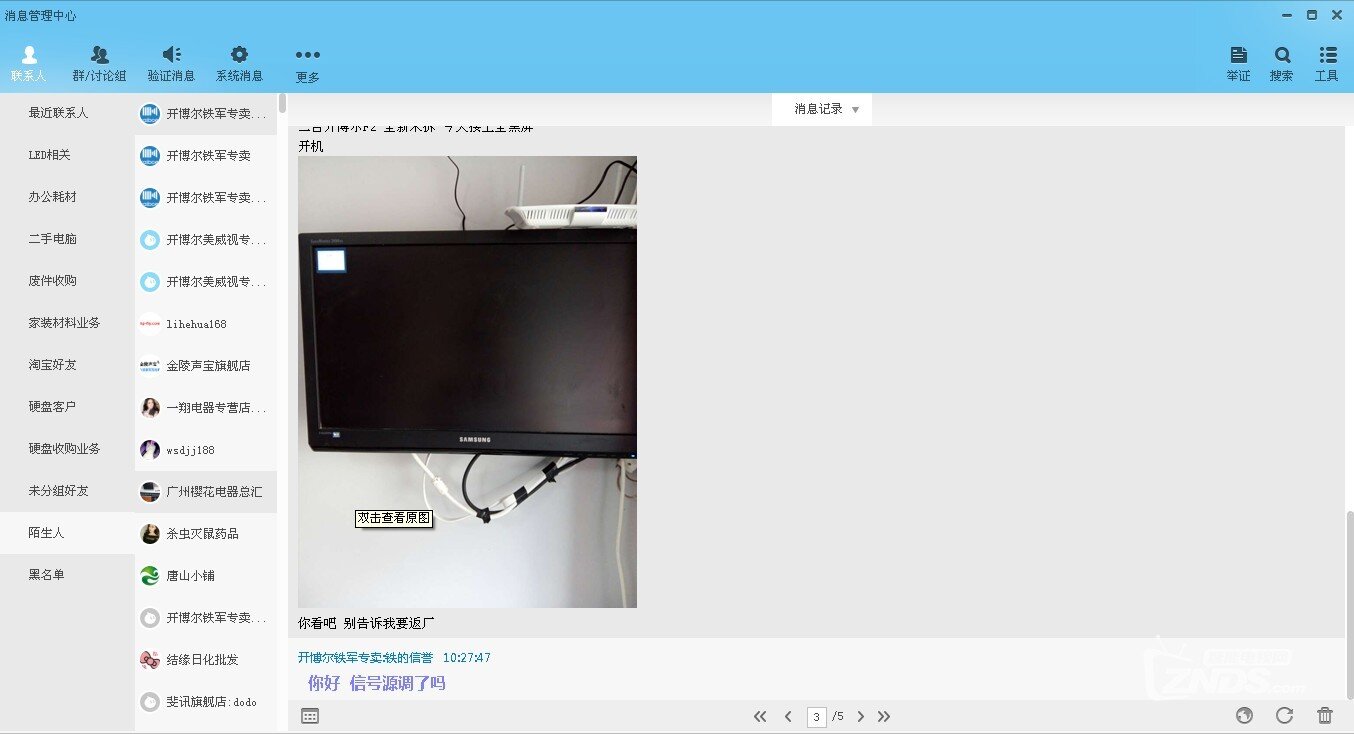Click lihehua168 contact avatar
Image resolution: width=1354 pixels, height=734 pixels.
point(150,324)
